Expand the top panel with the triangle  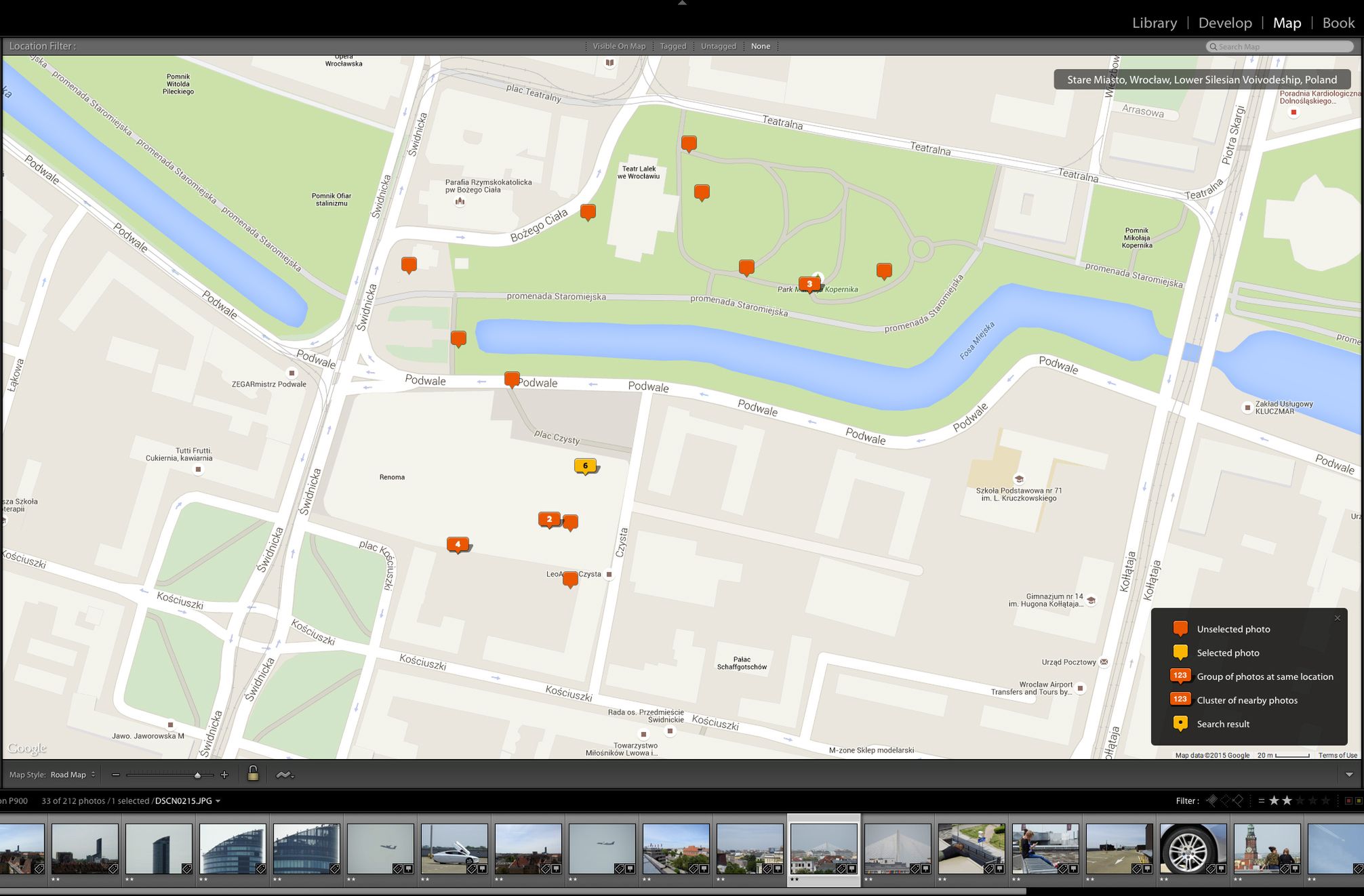pos(682,3)
